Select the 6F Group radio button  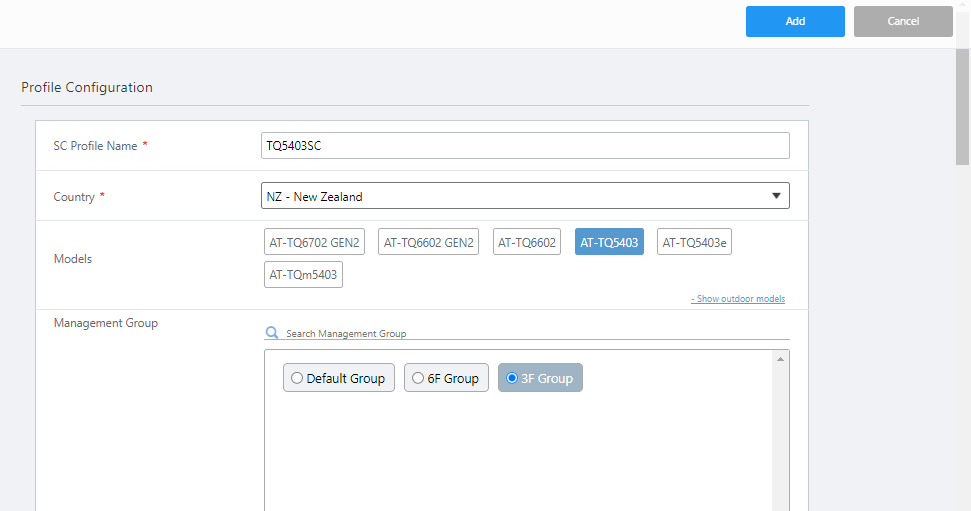pos(418,378)
